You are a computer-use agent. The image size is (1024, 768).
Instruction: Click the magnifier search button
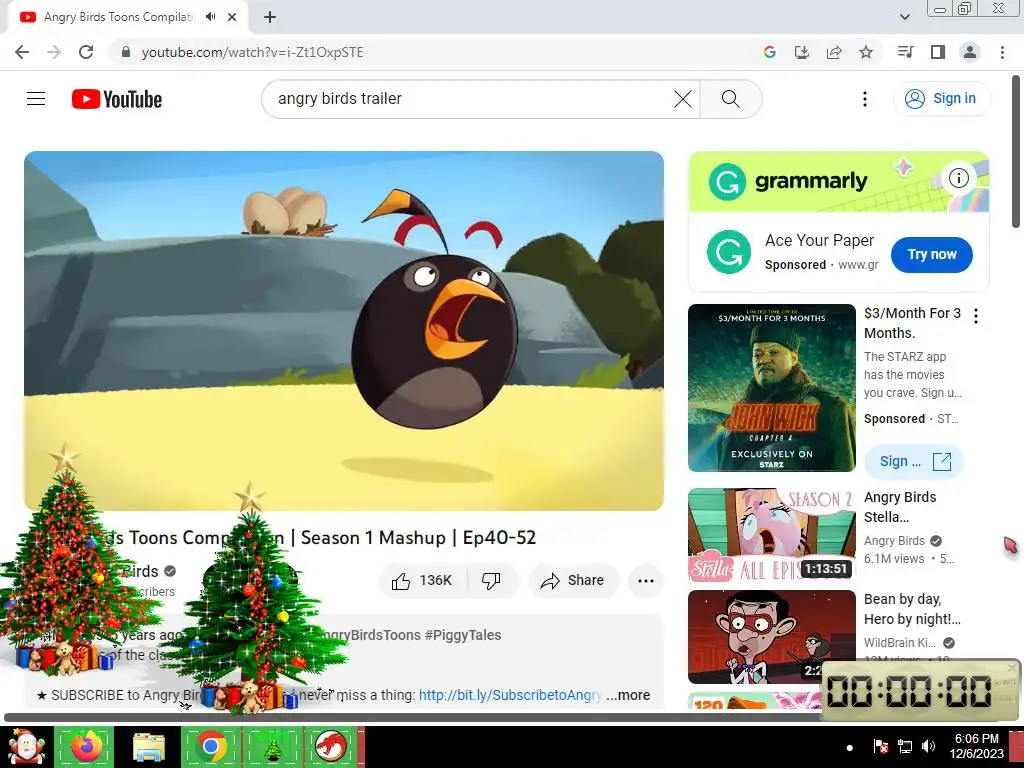pos(731,99)
